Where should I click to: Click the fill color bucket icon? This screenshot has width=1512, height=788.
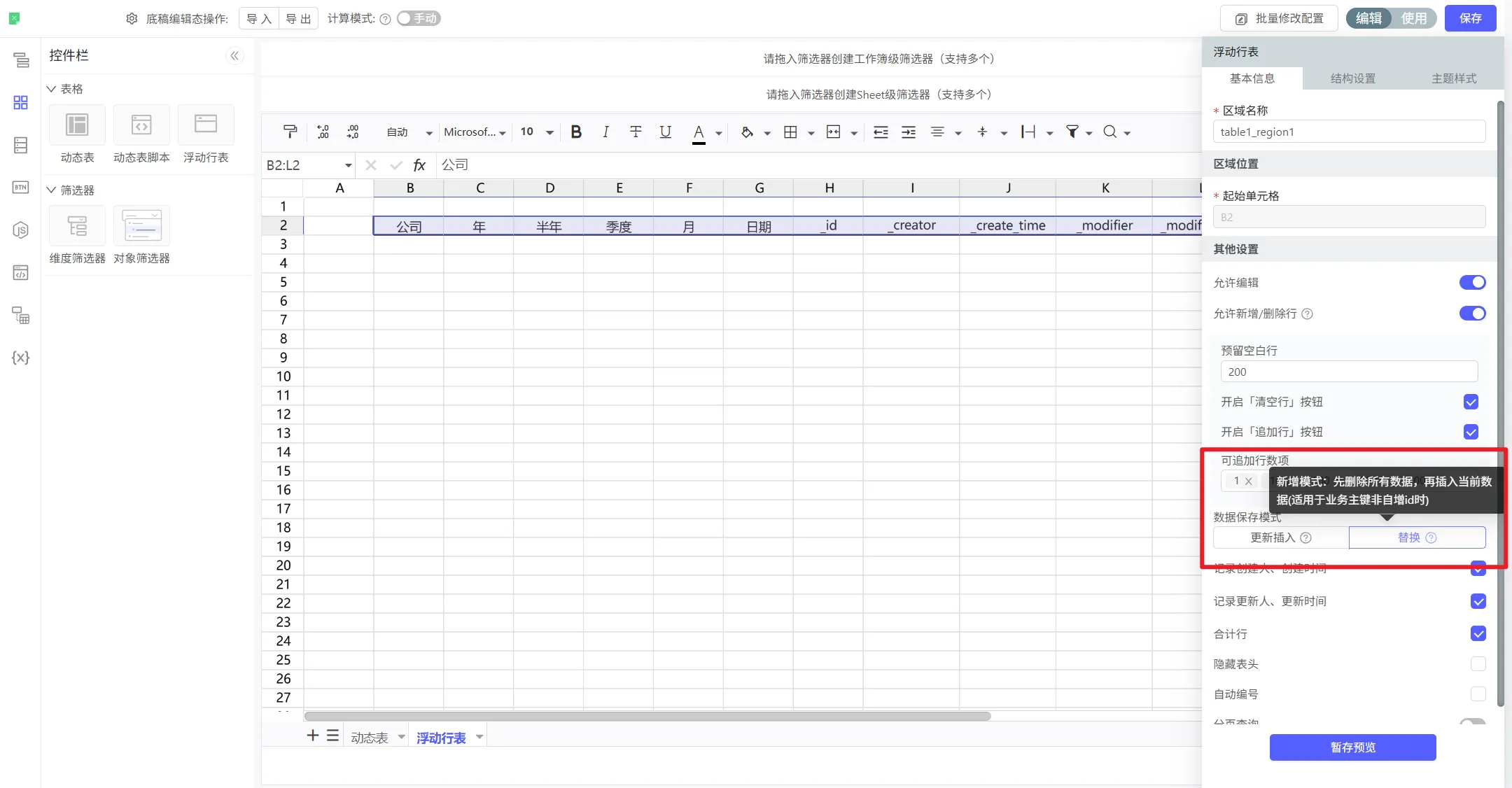(747, 132)
